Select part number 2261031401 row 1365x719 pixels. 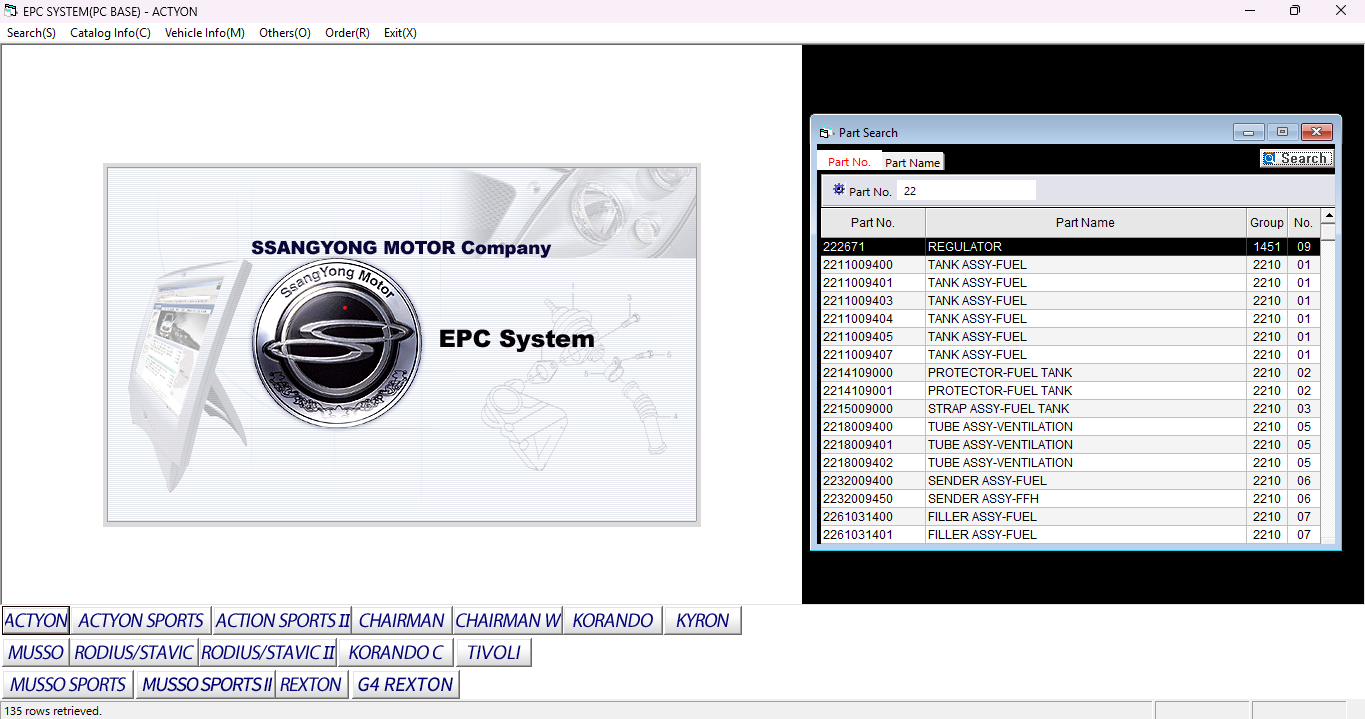[1070, 535]
